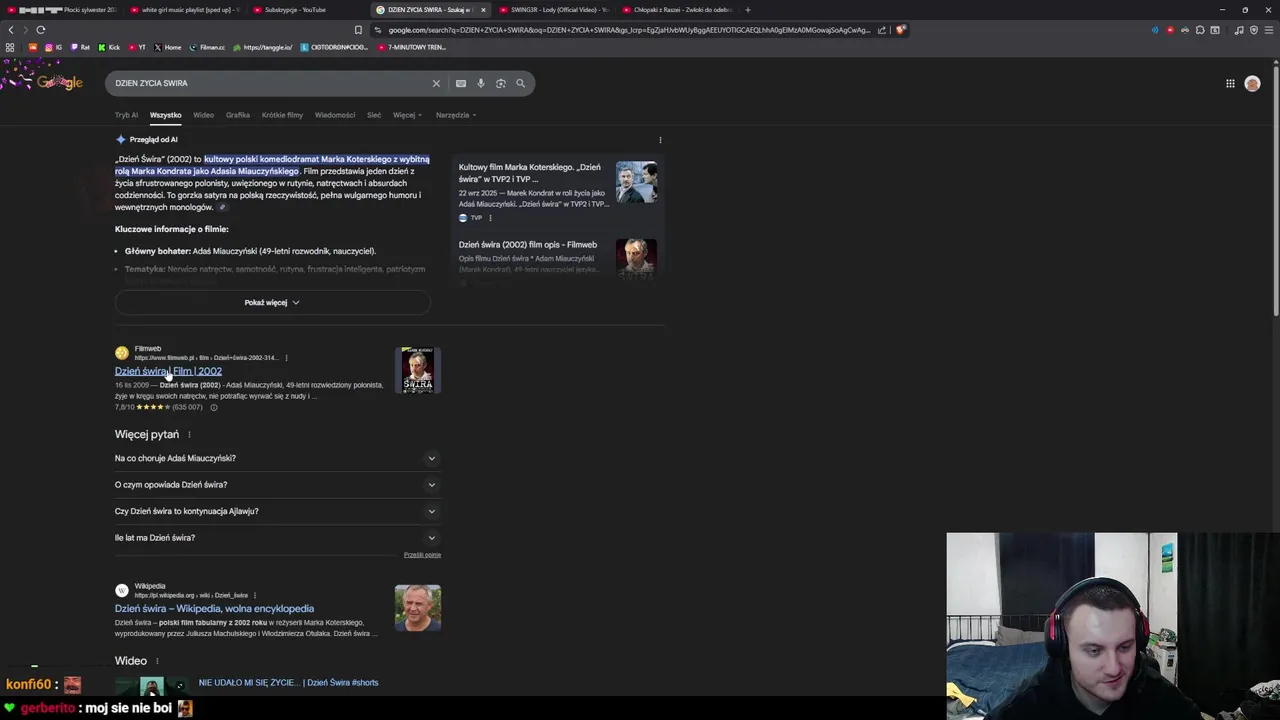Image resolution: width=1280 pixels, height=720 pixels.
Task: Expand question Ile lat ma Dzień świra
Action: (x=277, y=538)
